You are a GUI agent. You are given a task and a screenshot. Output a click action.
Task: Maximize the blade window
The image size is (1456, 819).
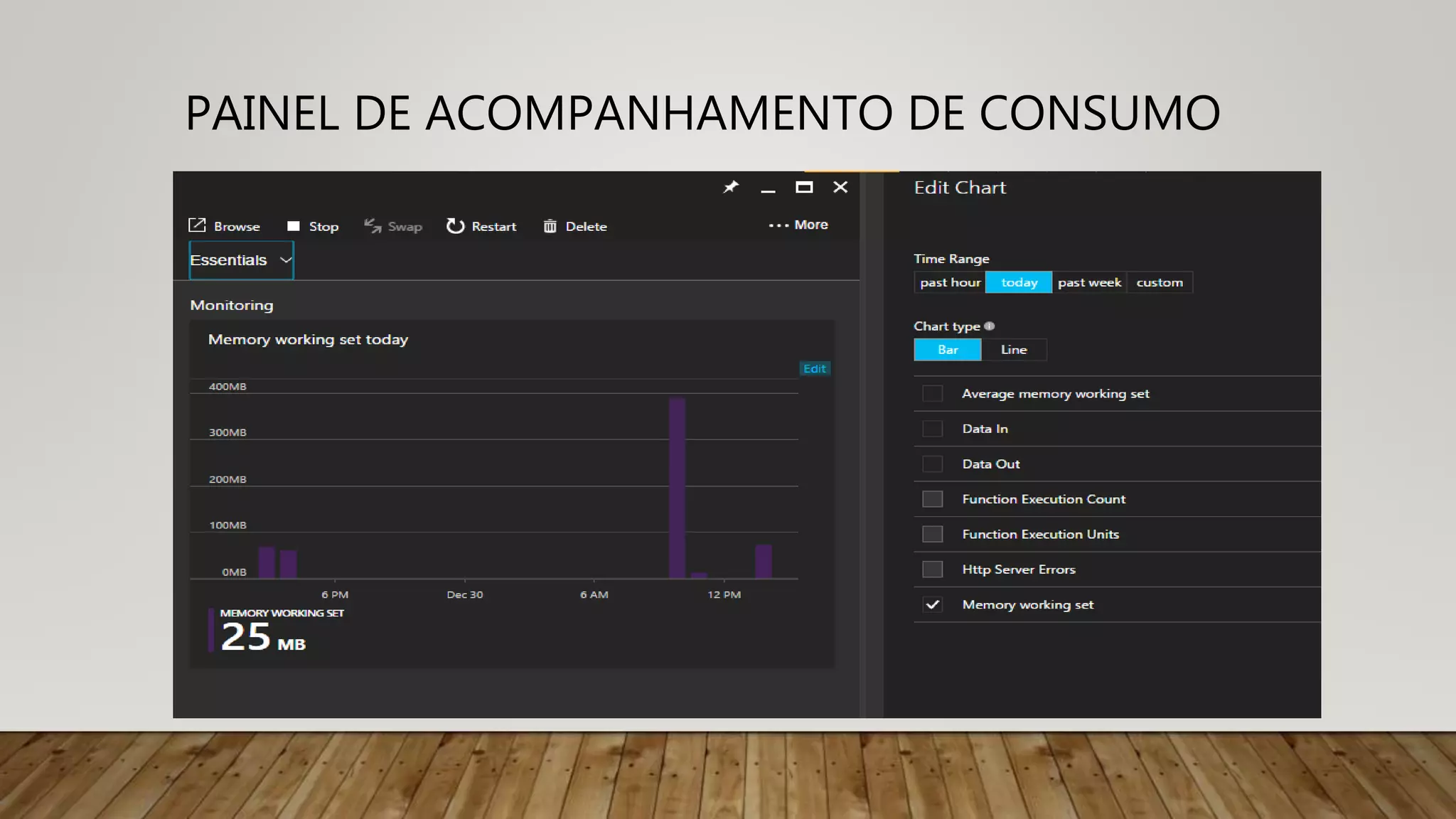click(804, 187)
